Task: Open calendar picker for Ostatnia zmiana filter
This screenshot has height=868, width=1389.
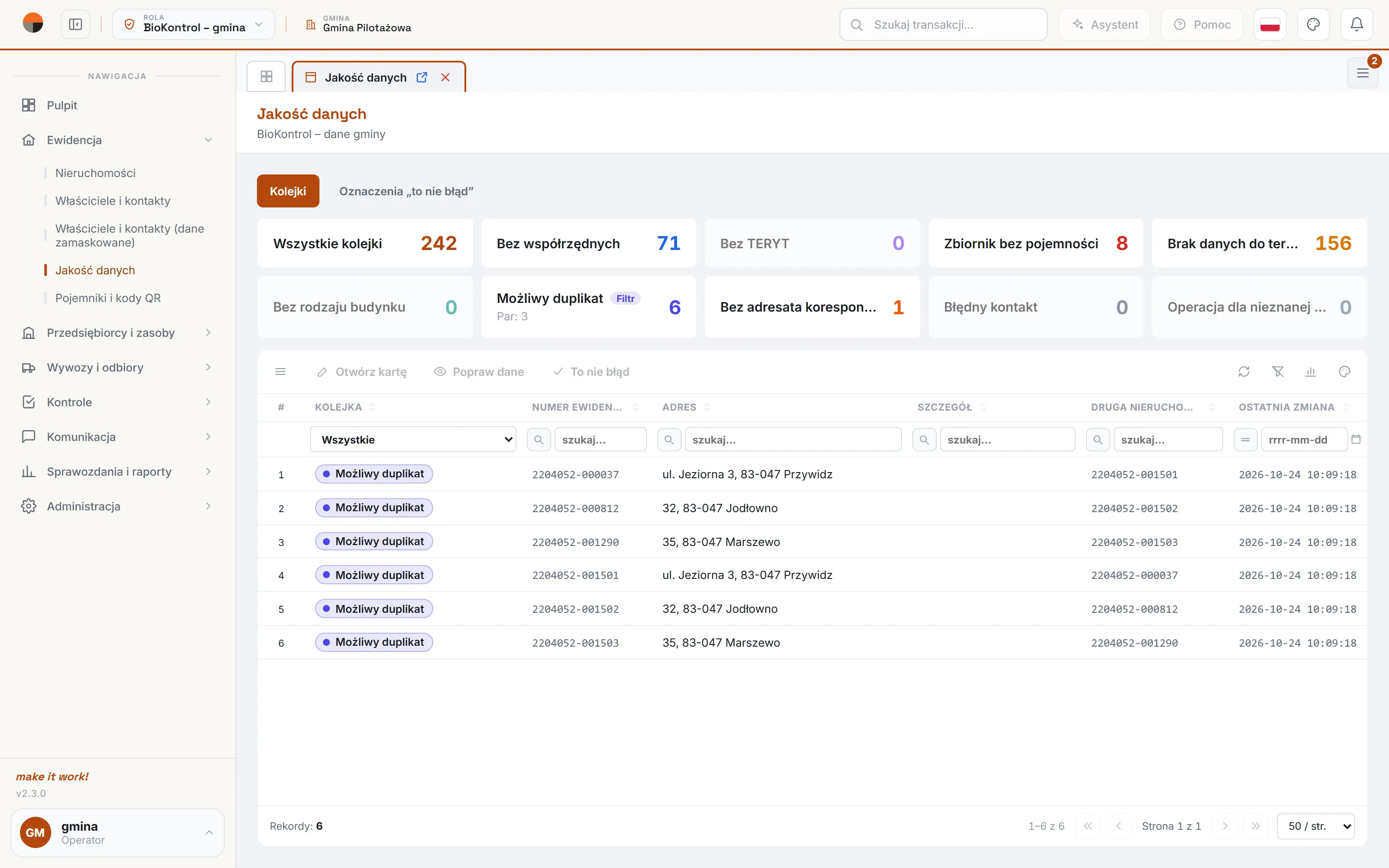Action: click(x=1356, y=439)
